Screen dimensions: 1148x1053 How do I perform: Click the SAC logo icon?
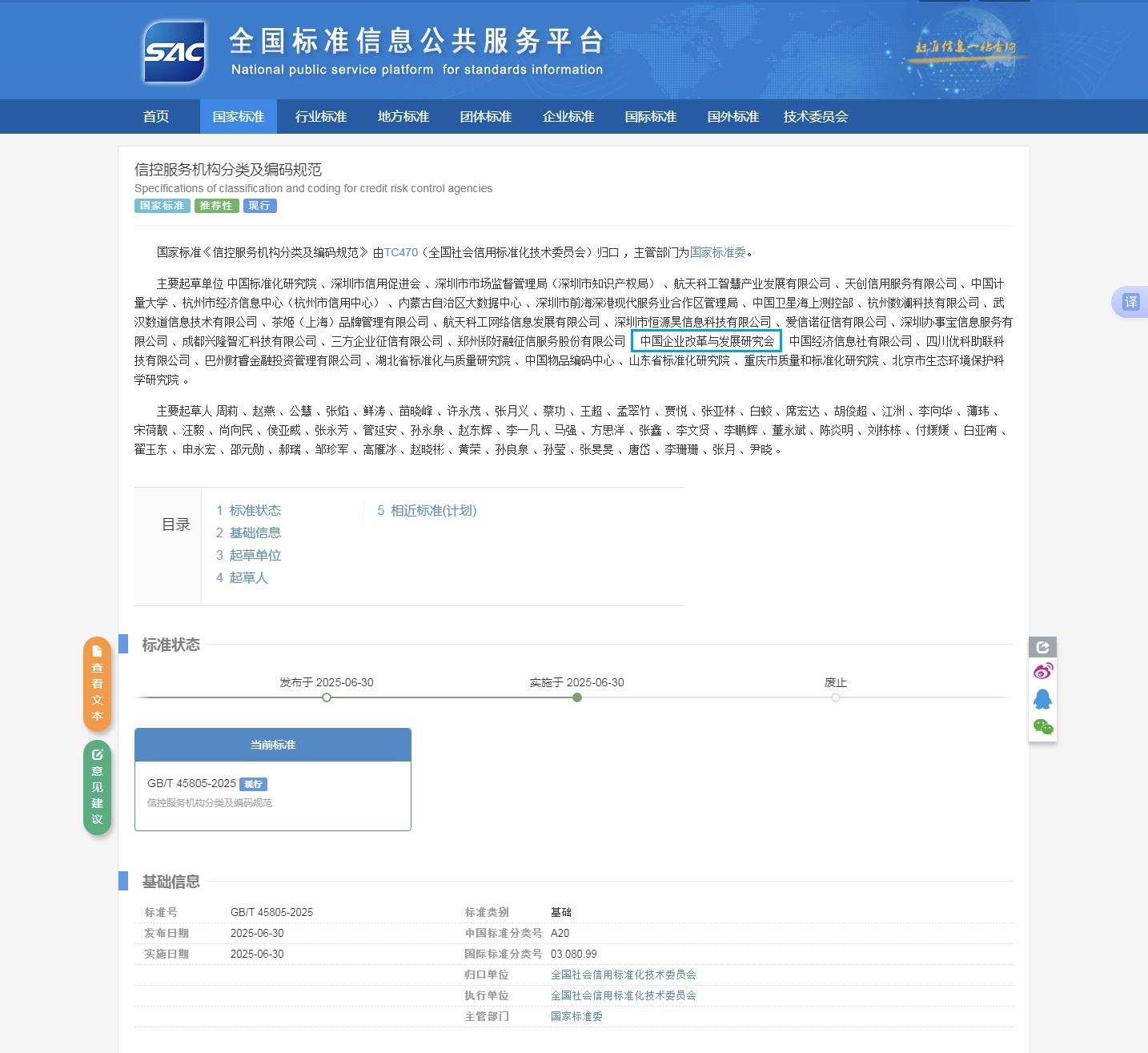tap(175, 52)
